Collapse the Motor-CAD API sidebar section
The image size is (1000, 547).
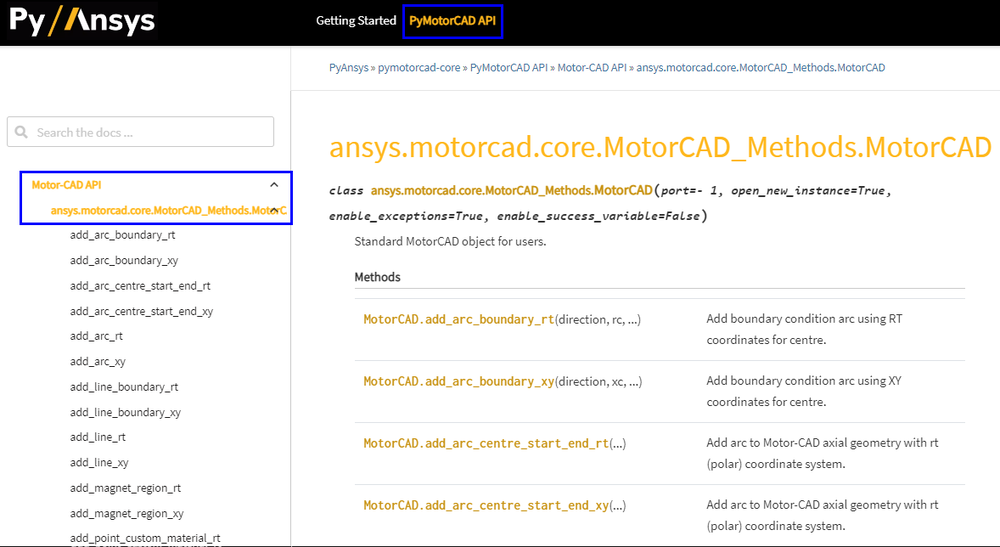coord(274,185)
